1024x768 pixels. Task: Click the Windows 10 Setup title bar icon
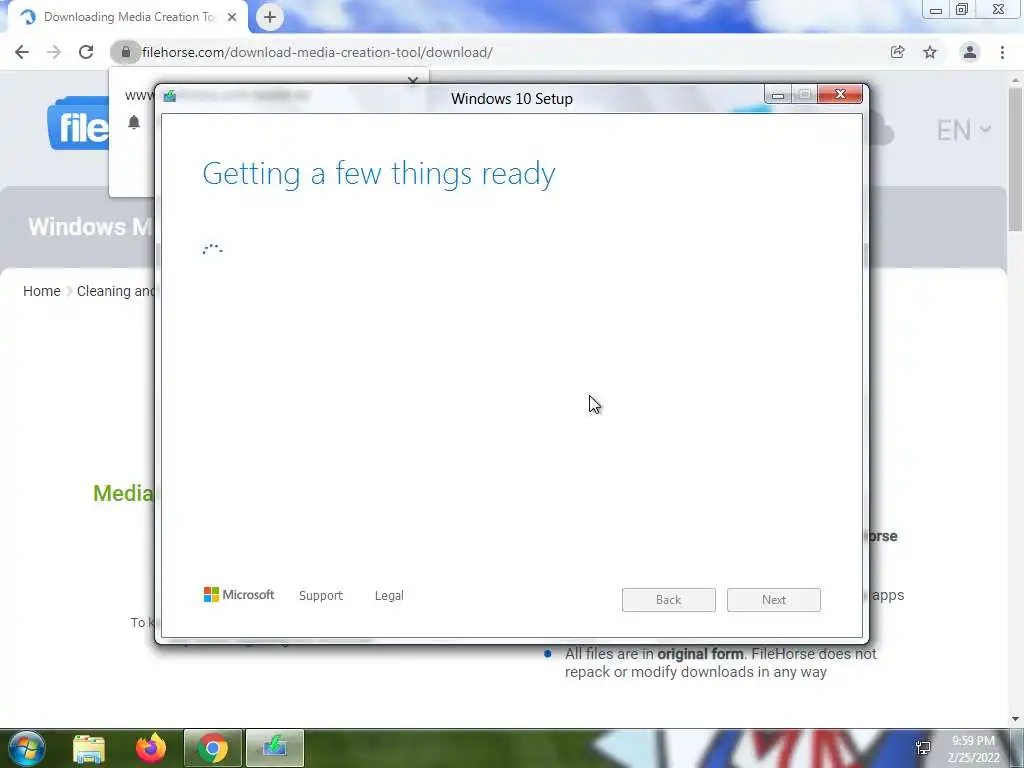point(170,97)
